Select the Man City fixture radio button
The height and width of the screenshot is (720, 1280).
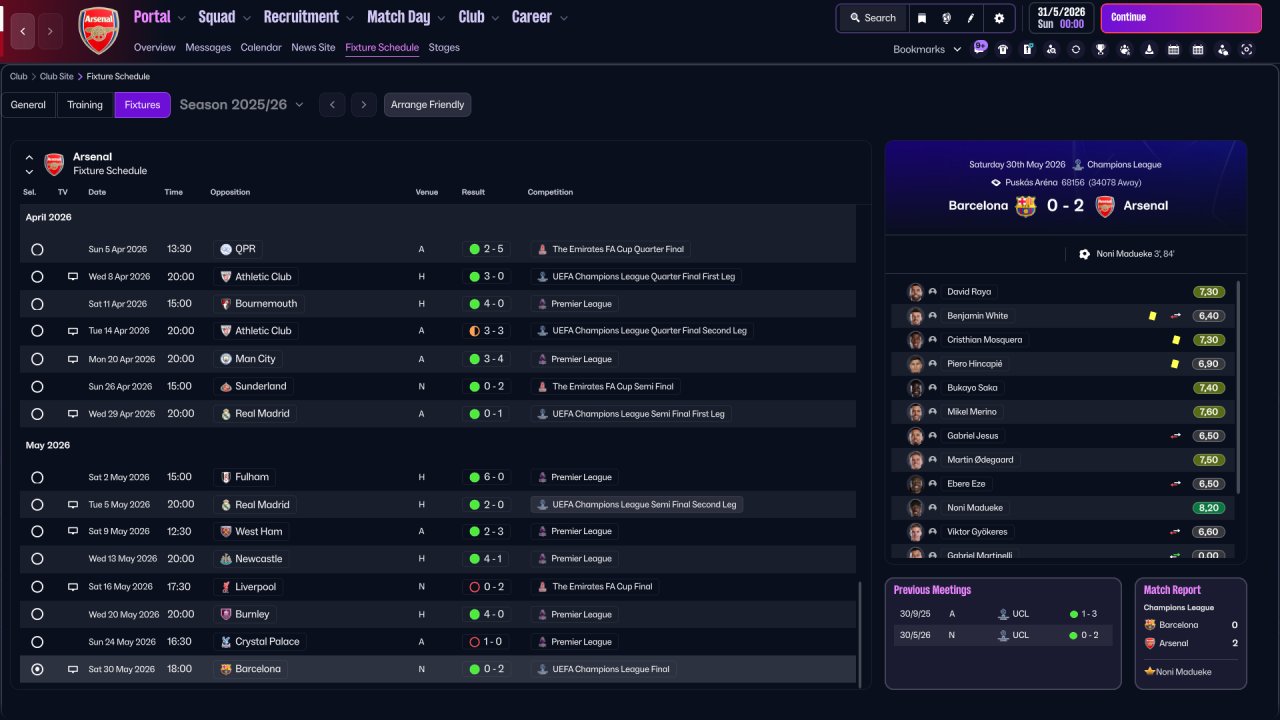(x=37, y=359)
